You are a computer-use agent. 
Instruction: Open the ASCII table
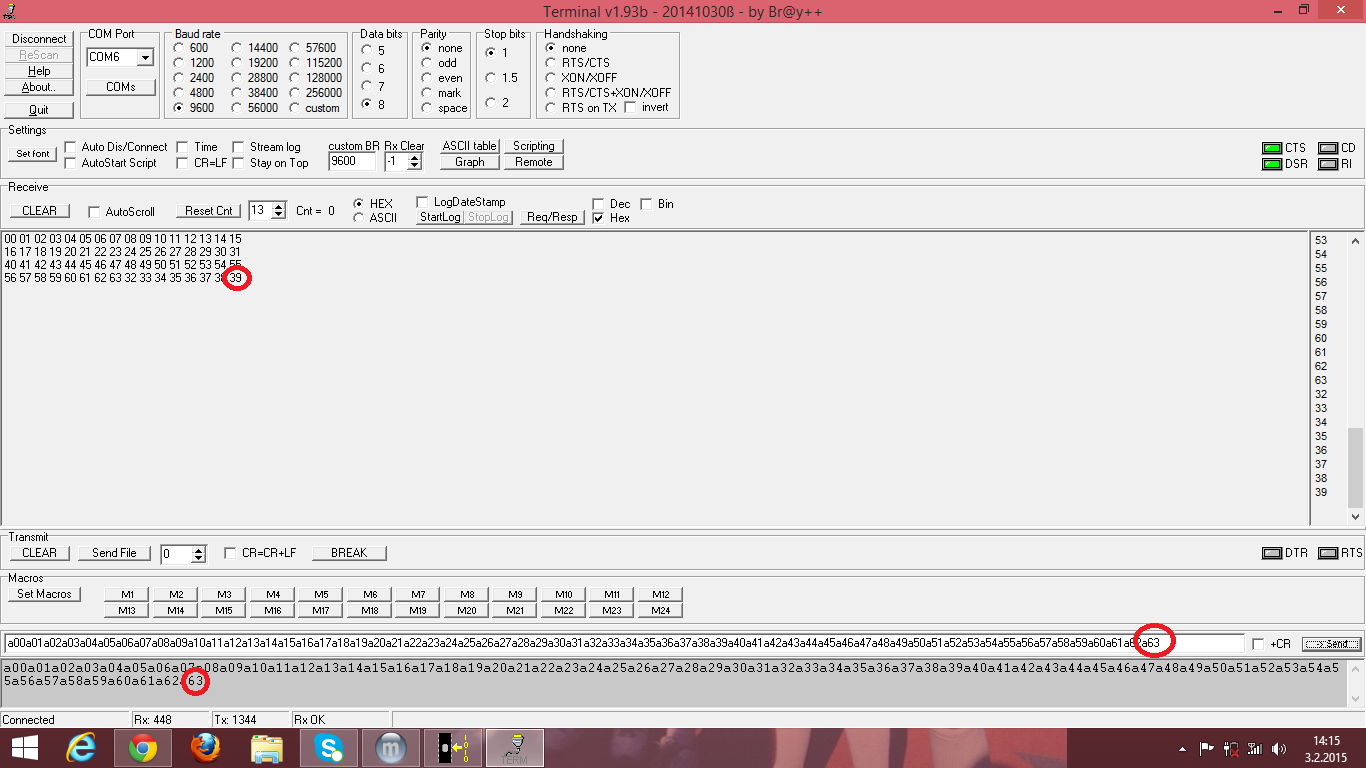pos(469,146)
